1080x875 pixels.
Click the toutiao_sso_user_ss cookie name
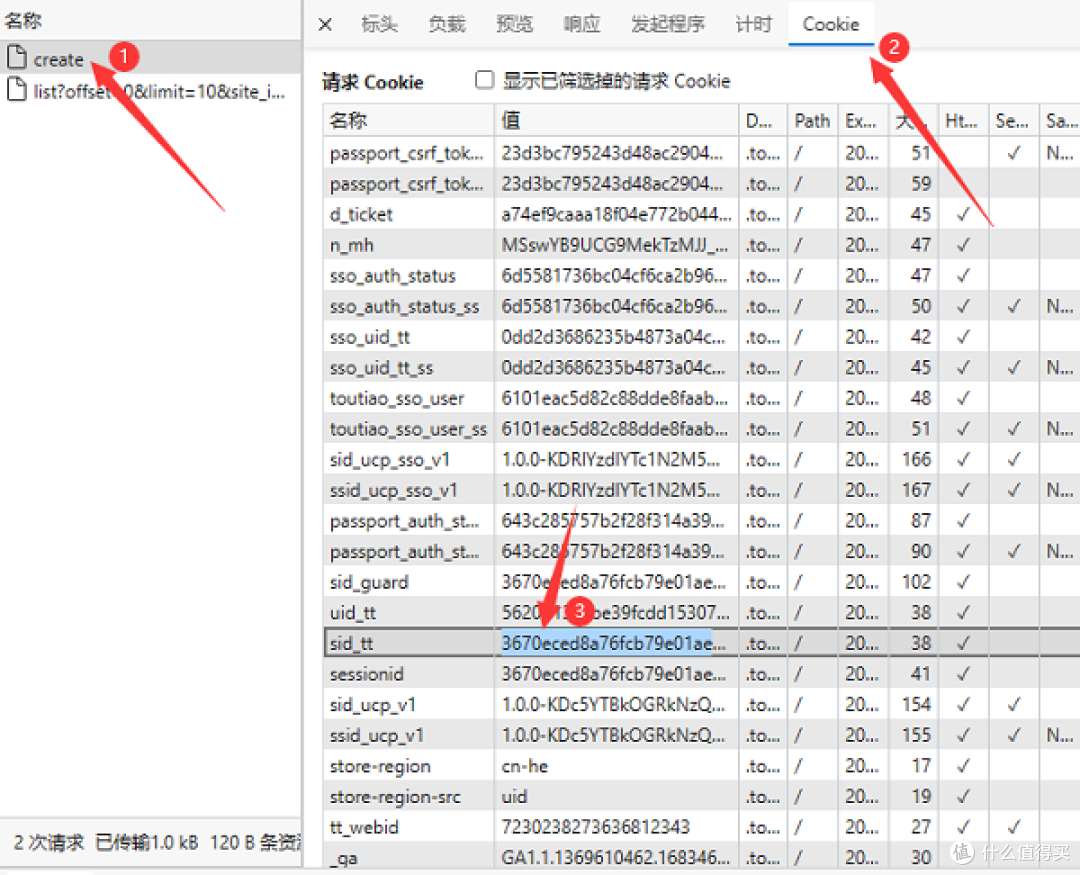click(408, 429)
